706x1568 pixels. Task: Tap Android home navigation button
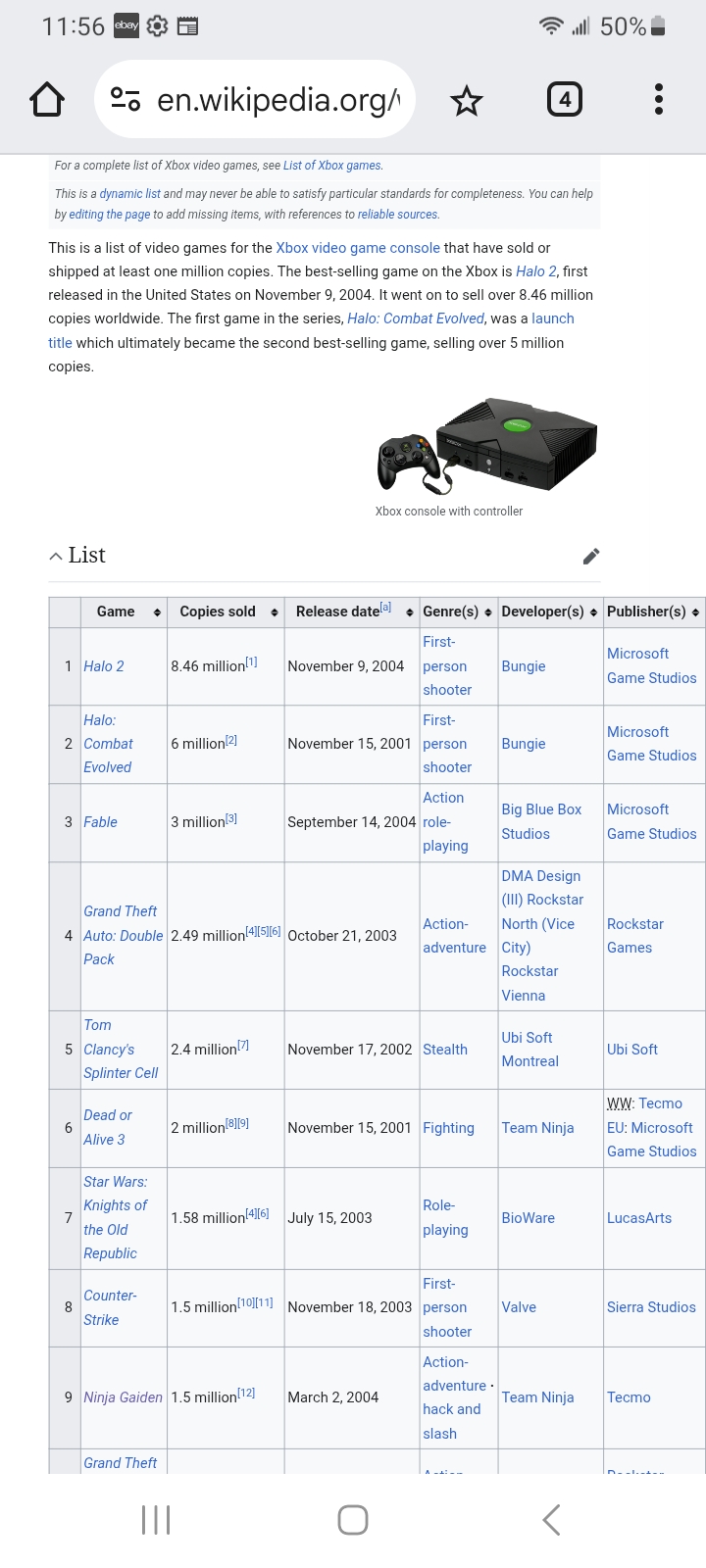click(x=353, y=1520)
